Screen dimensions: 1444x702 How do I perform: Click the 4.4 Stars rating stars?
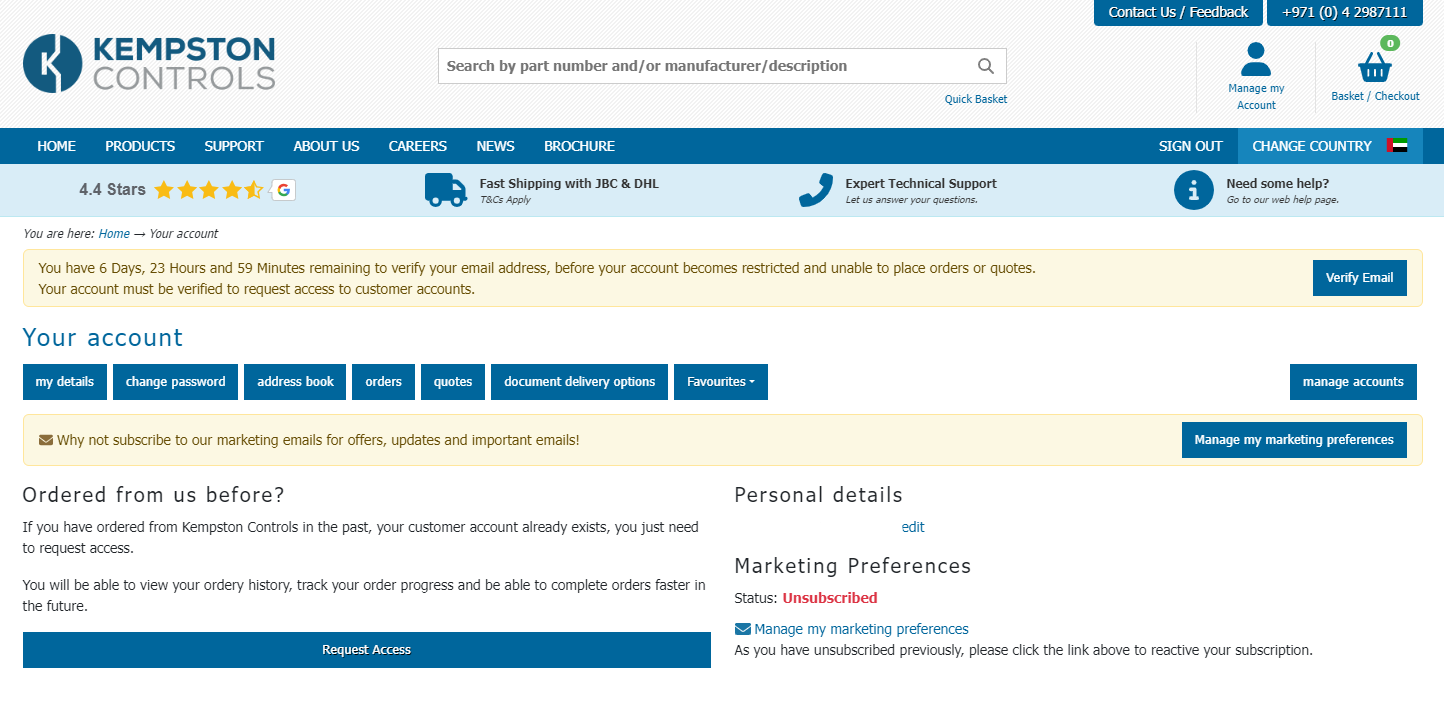(x=208, y=190)
